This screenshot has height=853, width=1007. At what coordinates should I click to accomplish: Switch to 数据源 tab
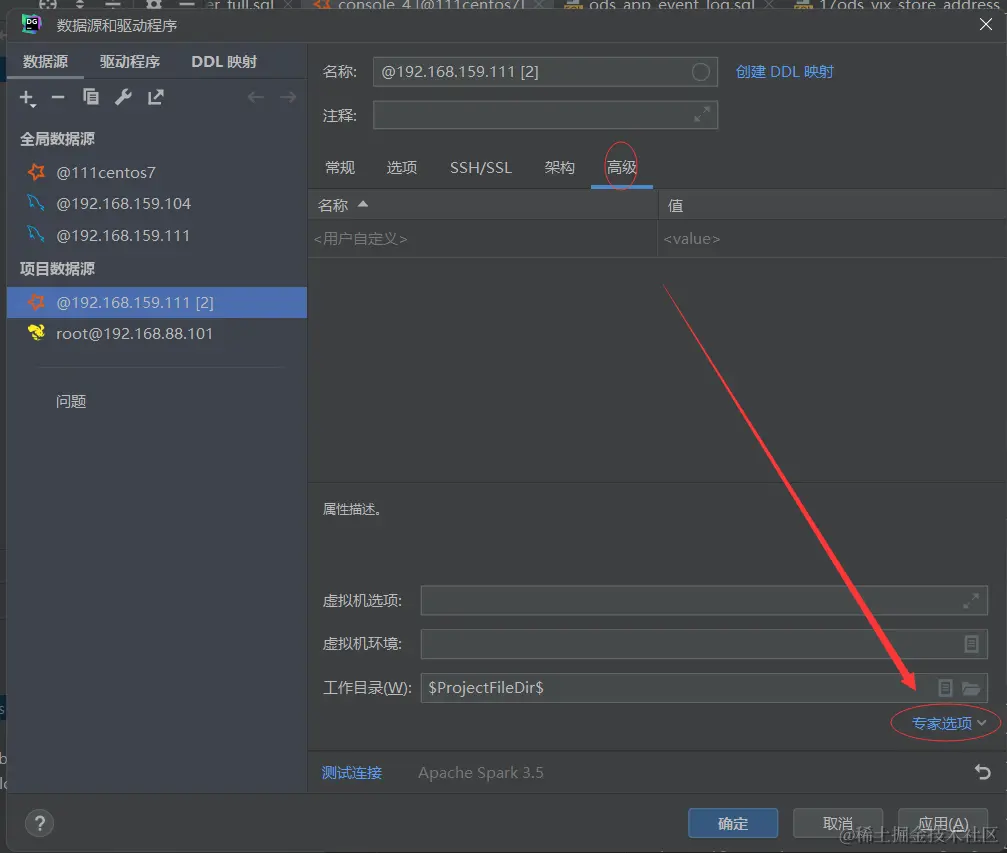[45, 62]
